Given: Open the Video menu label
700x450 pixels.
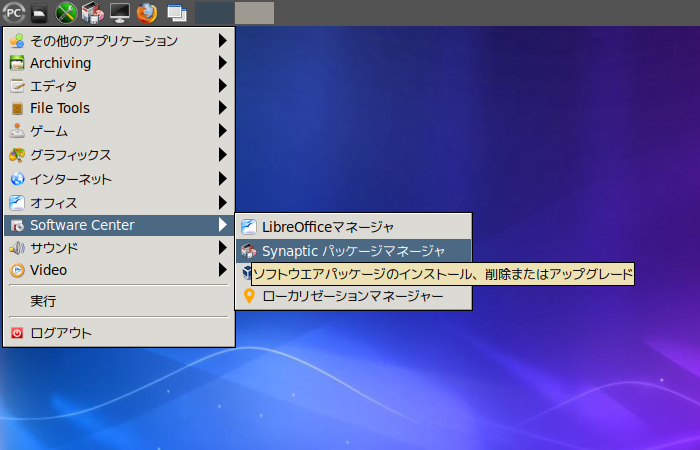Looking at the screenshot, I should tap(48, 270).
